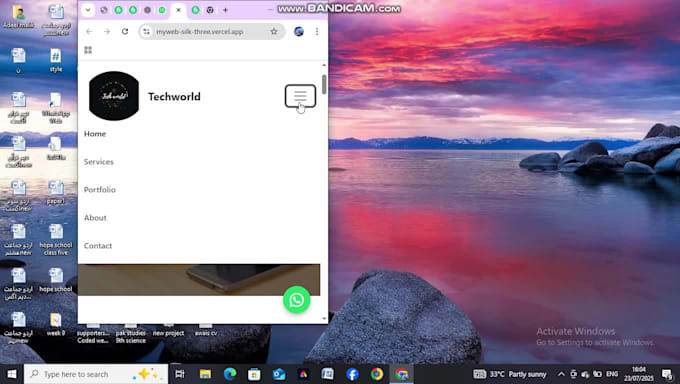Open the clock and date flyout
Screen dimensions: 680x384
pyautogui.click(x=639, y=374)
